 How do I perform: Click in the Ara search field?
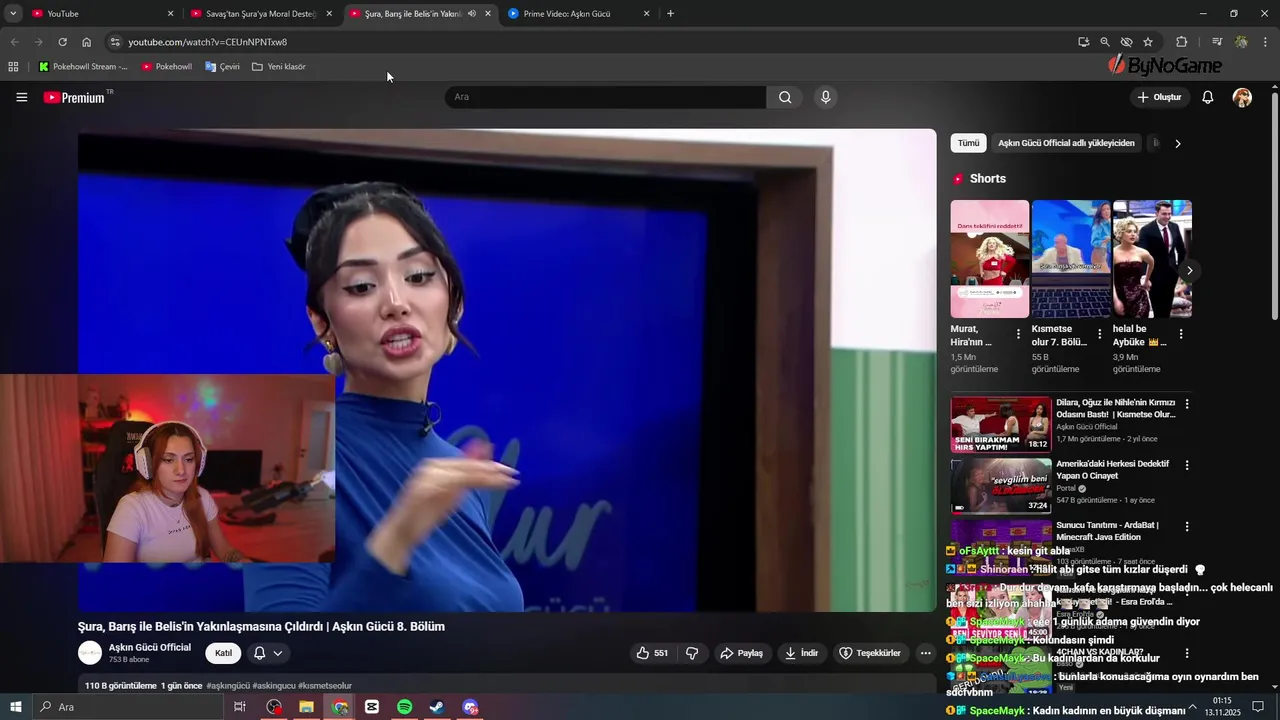coord(605,97)
